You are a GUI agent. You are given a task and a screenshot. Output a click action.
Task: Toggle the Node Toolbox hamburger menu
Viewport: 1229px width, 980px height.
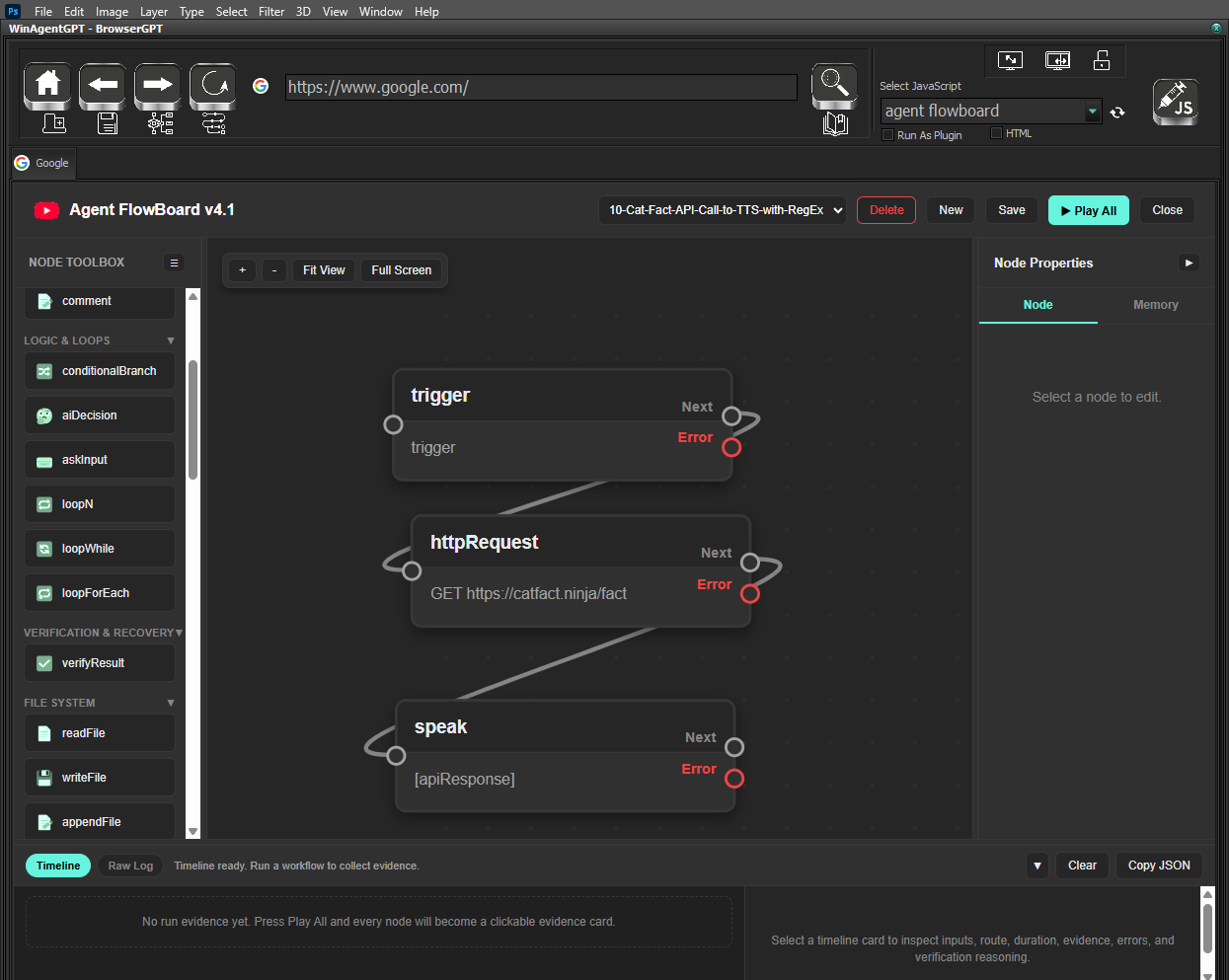[174, 263]
